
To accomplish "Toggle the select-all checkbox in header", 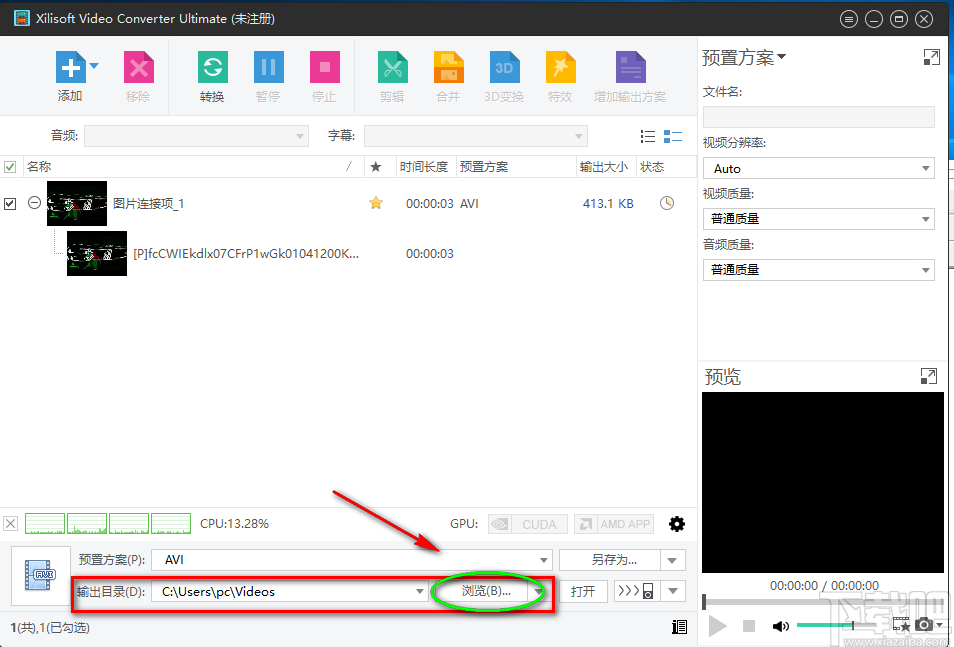I will click(10, 167).
